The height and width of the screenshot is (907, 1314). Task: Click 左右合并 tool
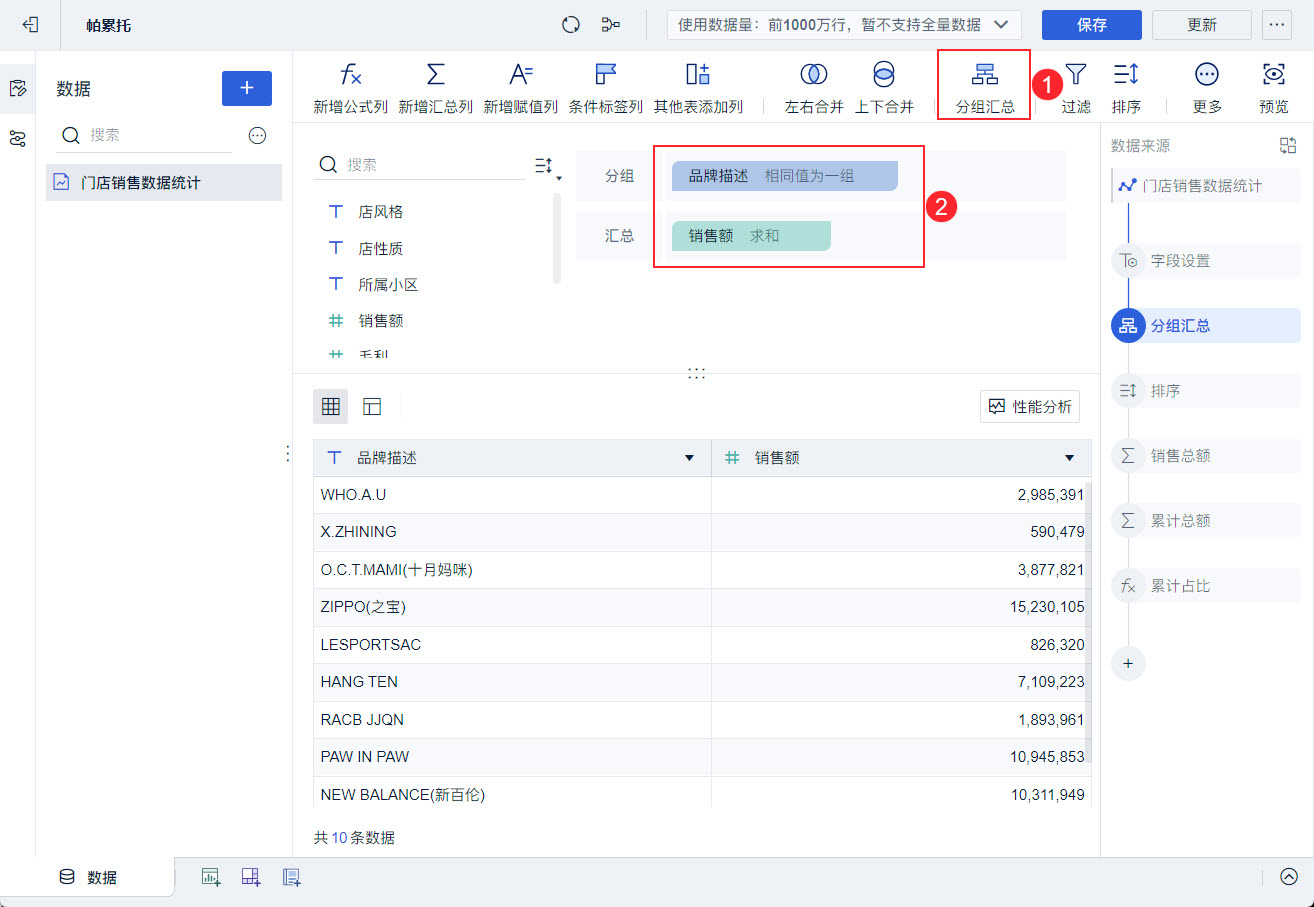(x=814, y=89)
